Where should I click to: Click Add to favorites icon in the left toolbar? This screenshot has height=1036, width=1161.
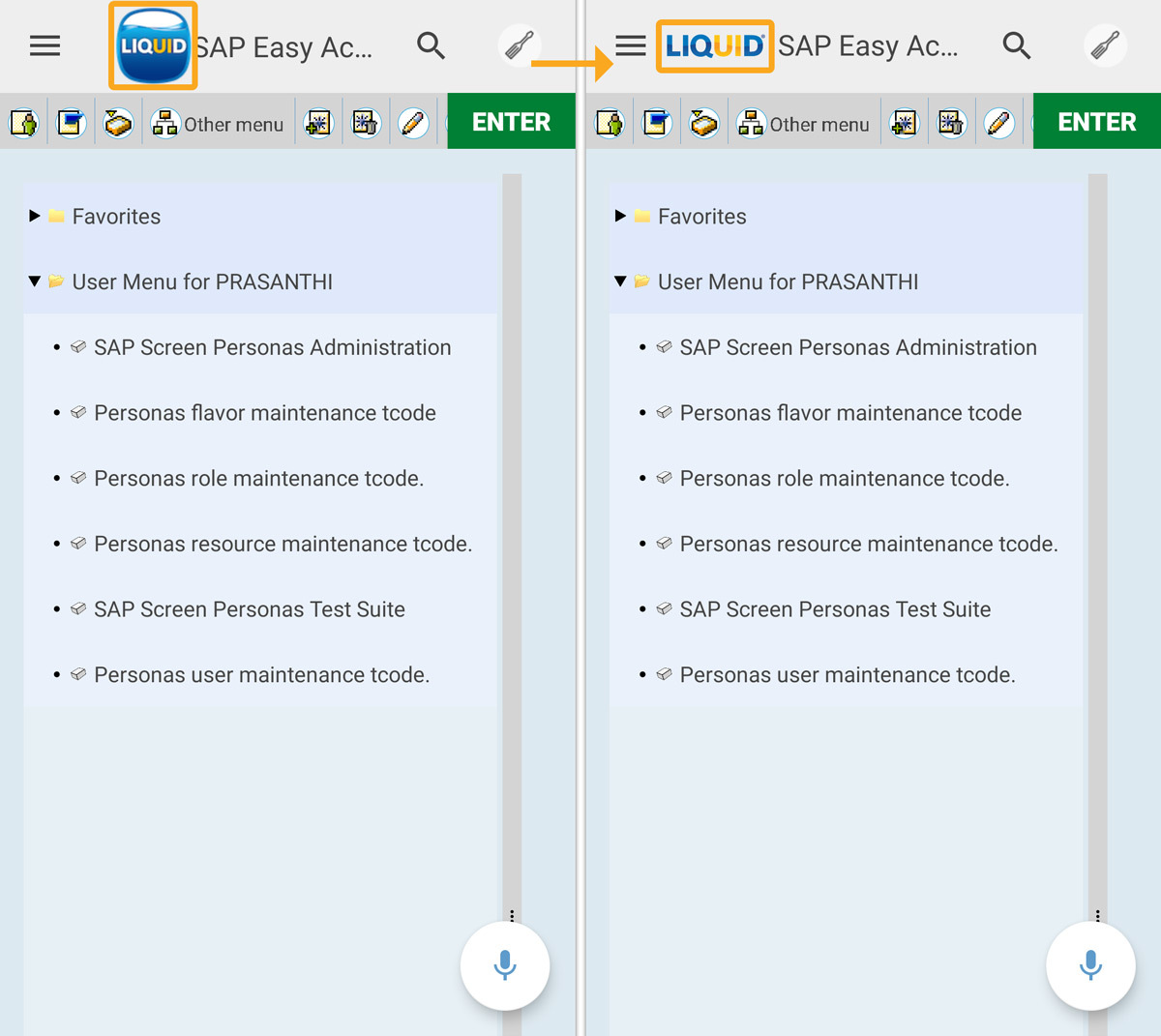[x=318, y=124]
